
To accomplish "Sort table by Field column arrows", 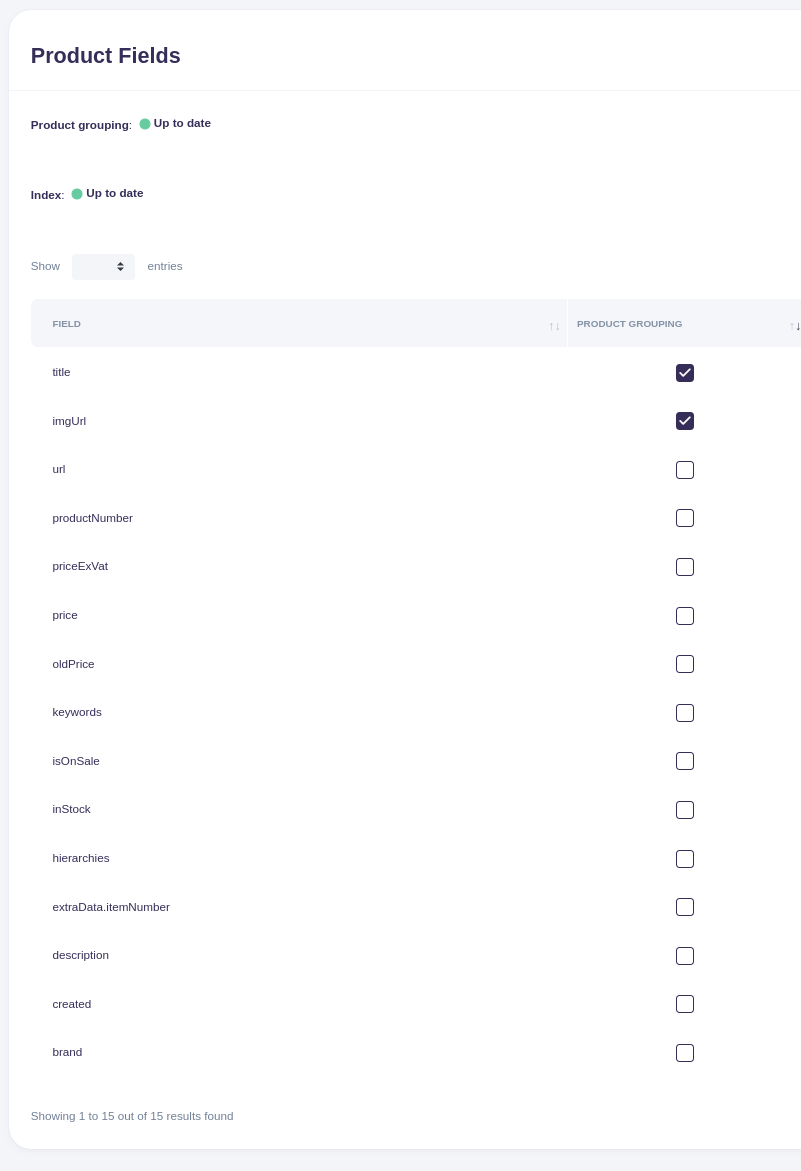I will point(554,325).
